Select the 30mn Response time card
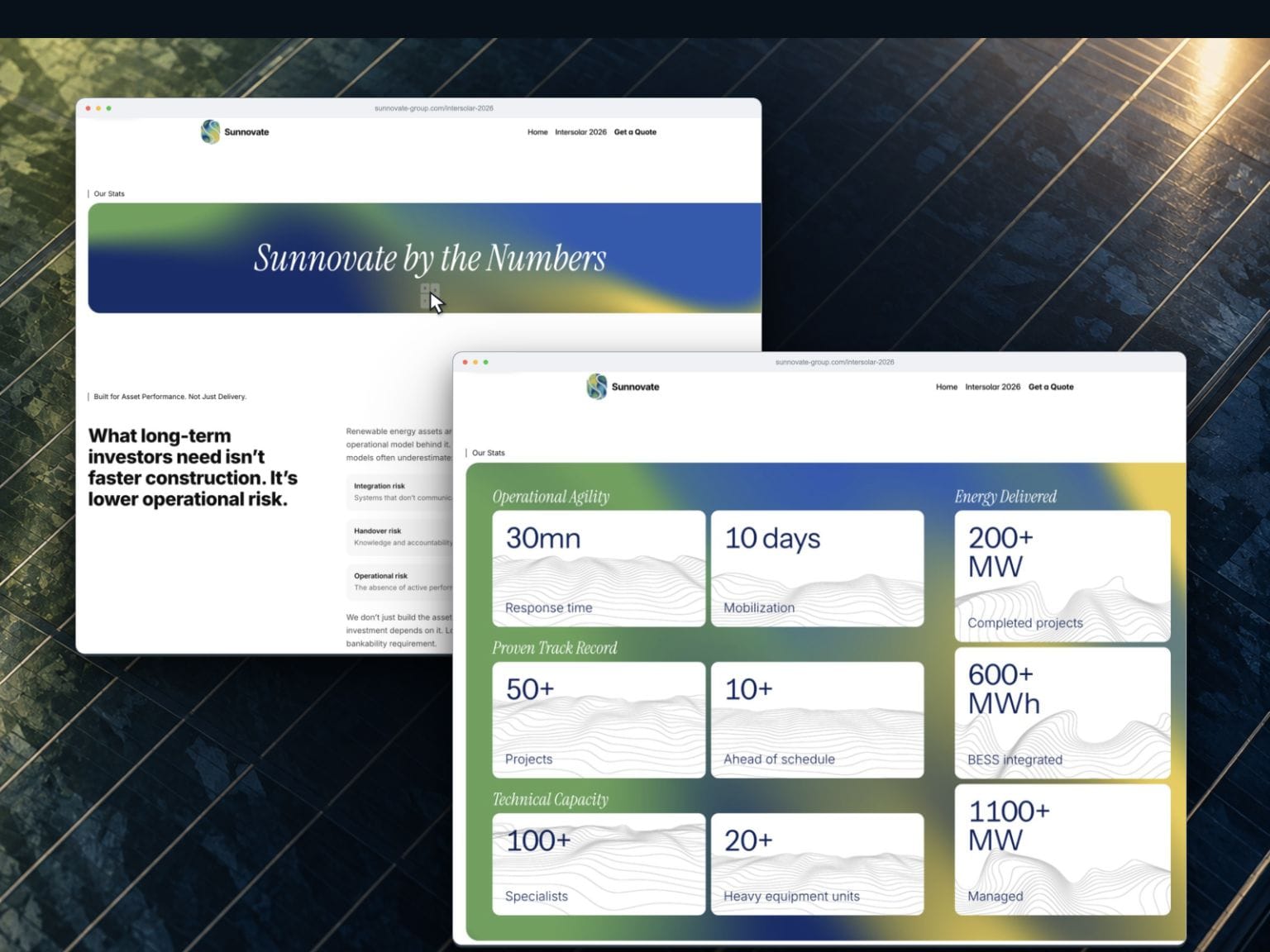Screen dimensions: 1270x952 [x=599, y=569]
